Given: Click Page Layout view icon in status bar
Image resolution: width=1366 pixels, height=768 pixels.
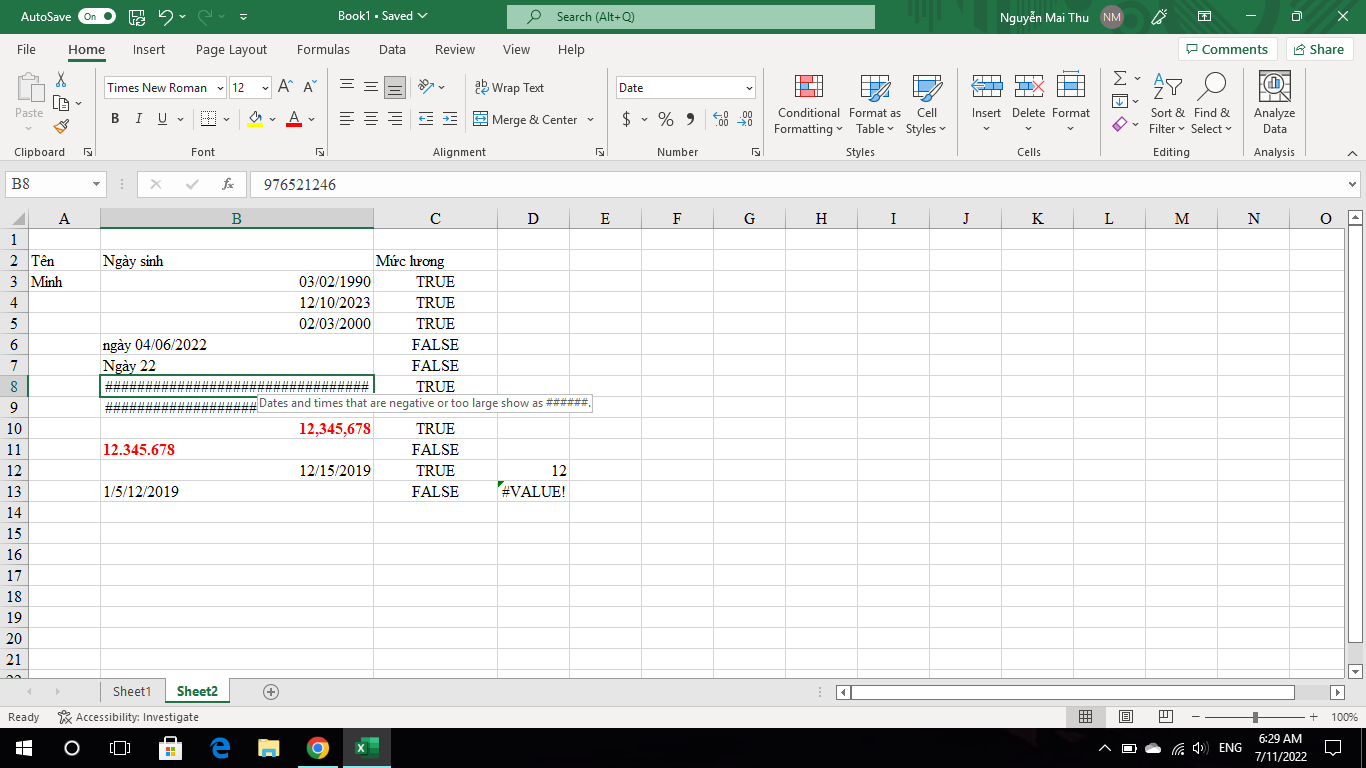Looking at the screenshot, I should (1125, 717).
